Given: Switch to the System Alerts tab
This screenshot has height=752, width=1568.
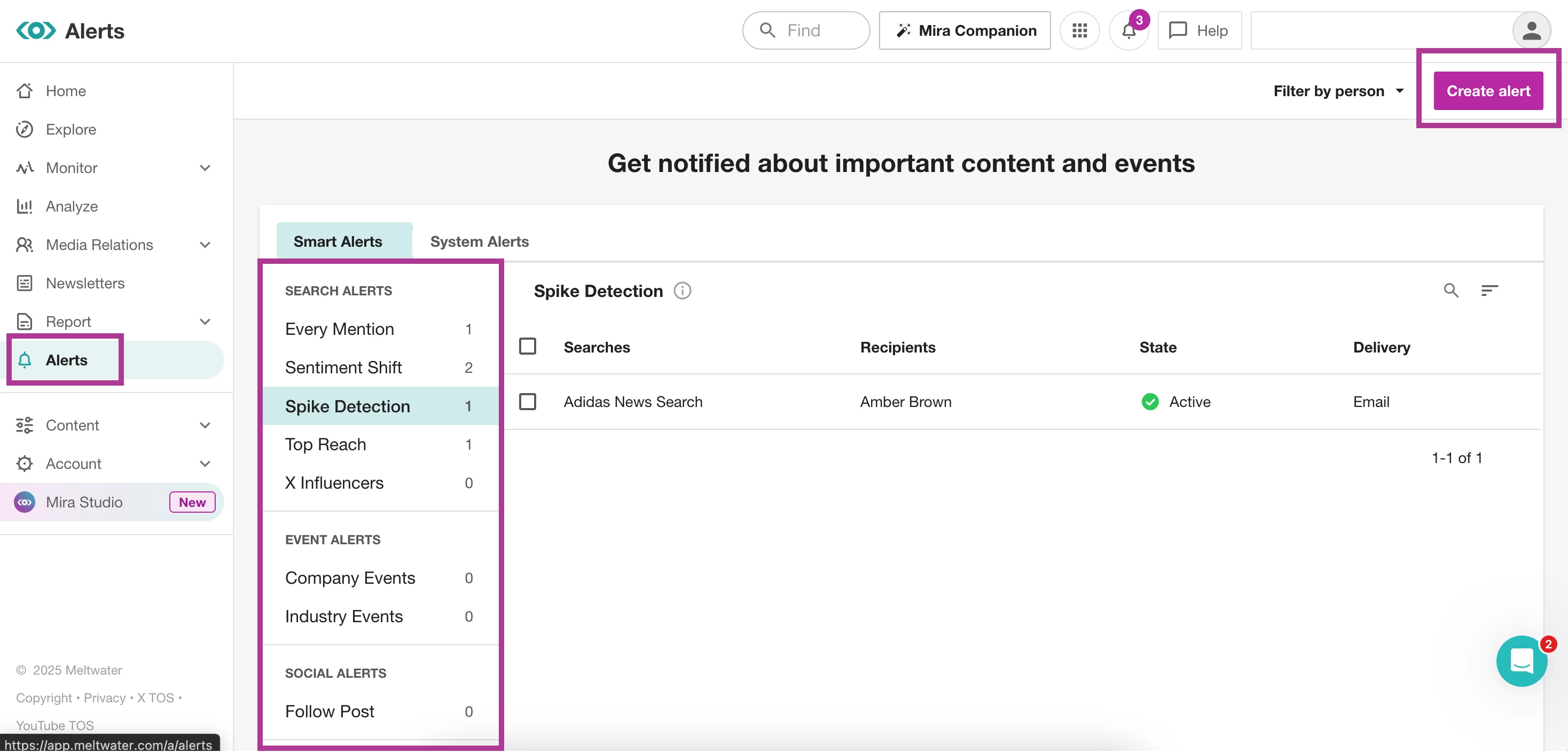Looking at the screenshot, I should 479,242.
